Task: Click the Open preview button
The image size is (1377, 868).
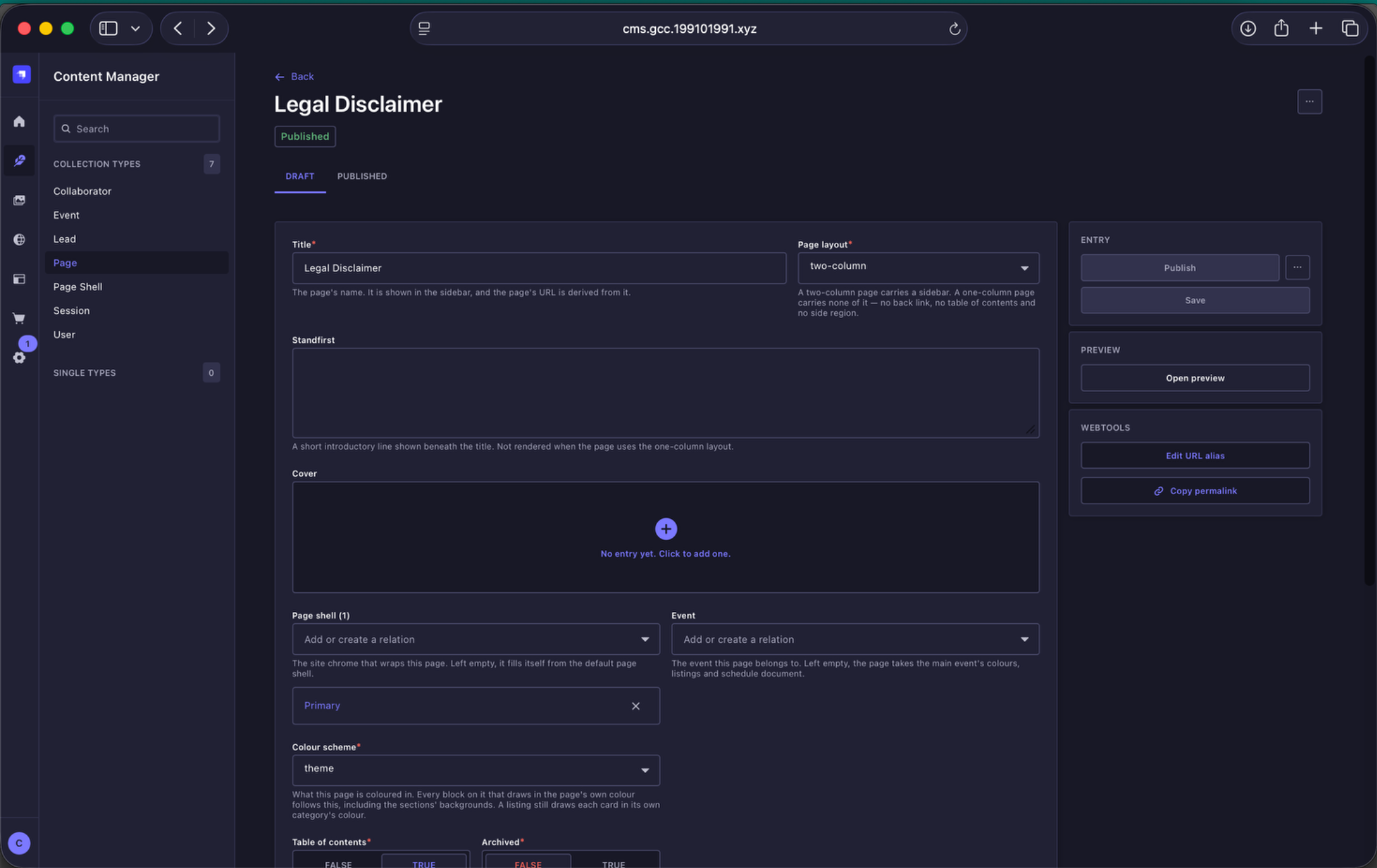Action: (1195, 378)
